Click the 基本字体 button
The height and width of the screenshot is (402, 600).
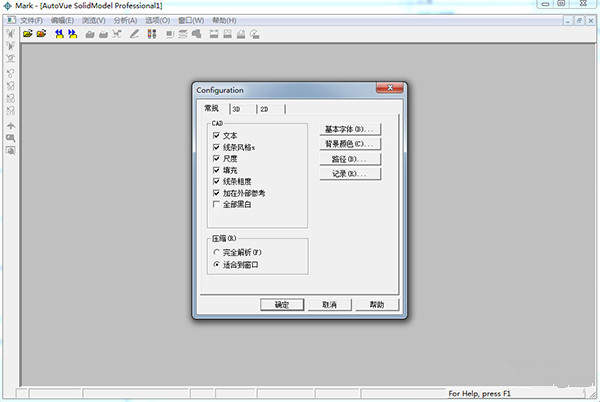pos(350,129)
